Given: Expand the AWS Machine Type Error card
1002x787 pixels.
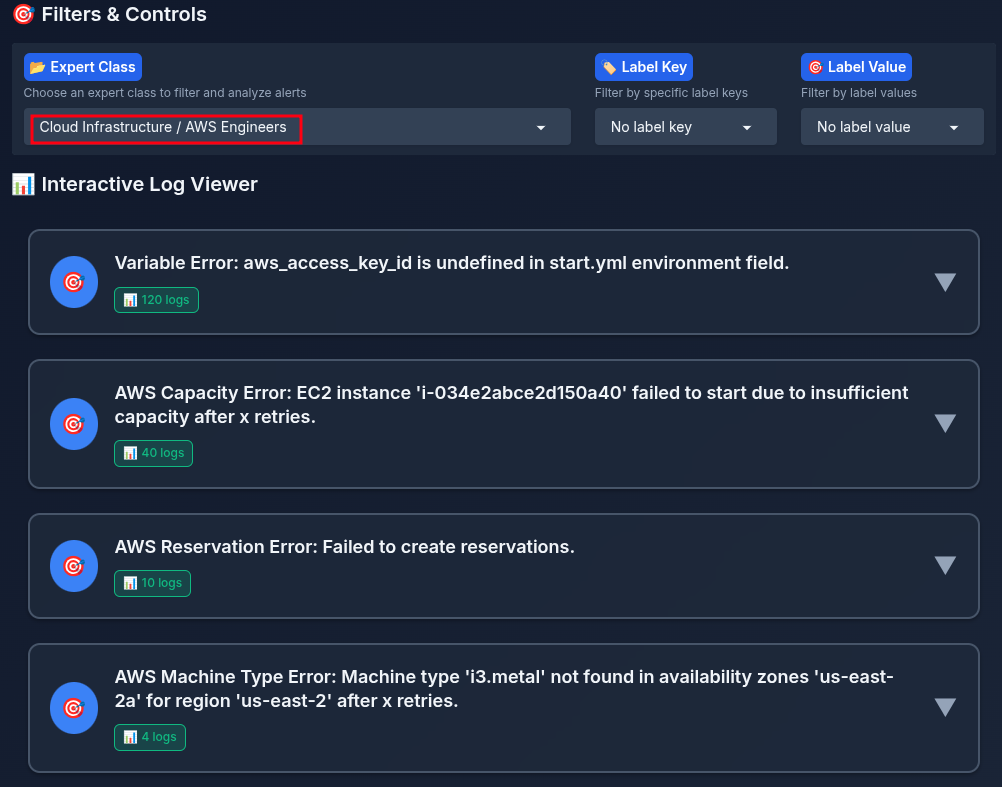Looking at the screenshot, I should coord(945,708).
